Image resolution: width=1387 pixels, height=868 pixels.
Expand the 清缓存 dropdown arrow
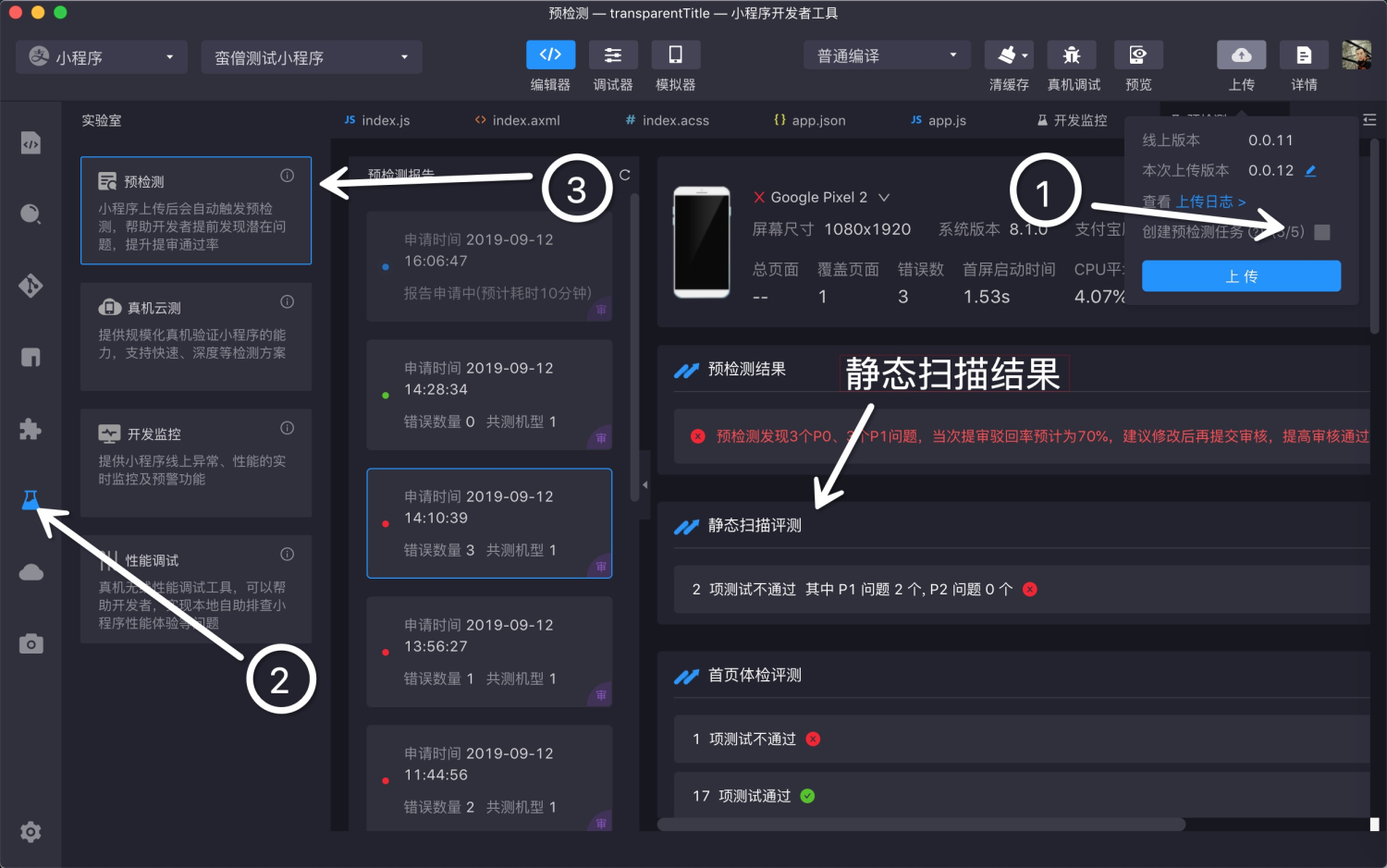(1025, 55)
